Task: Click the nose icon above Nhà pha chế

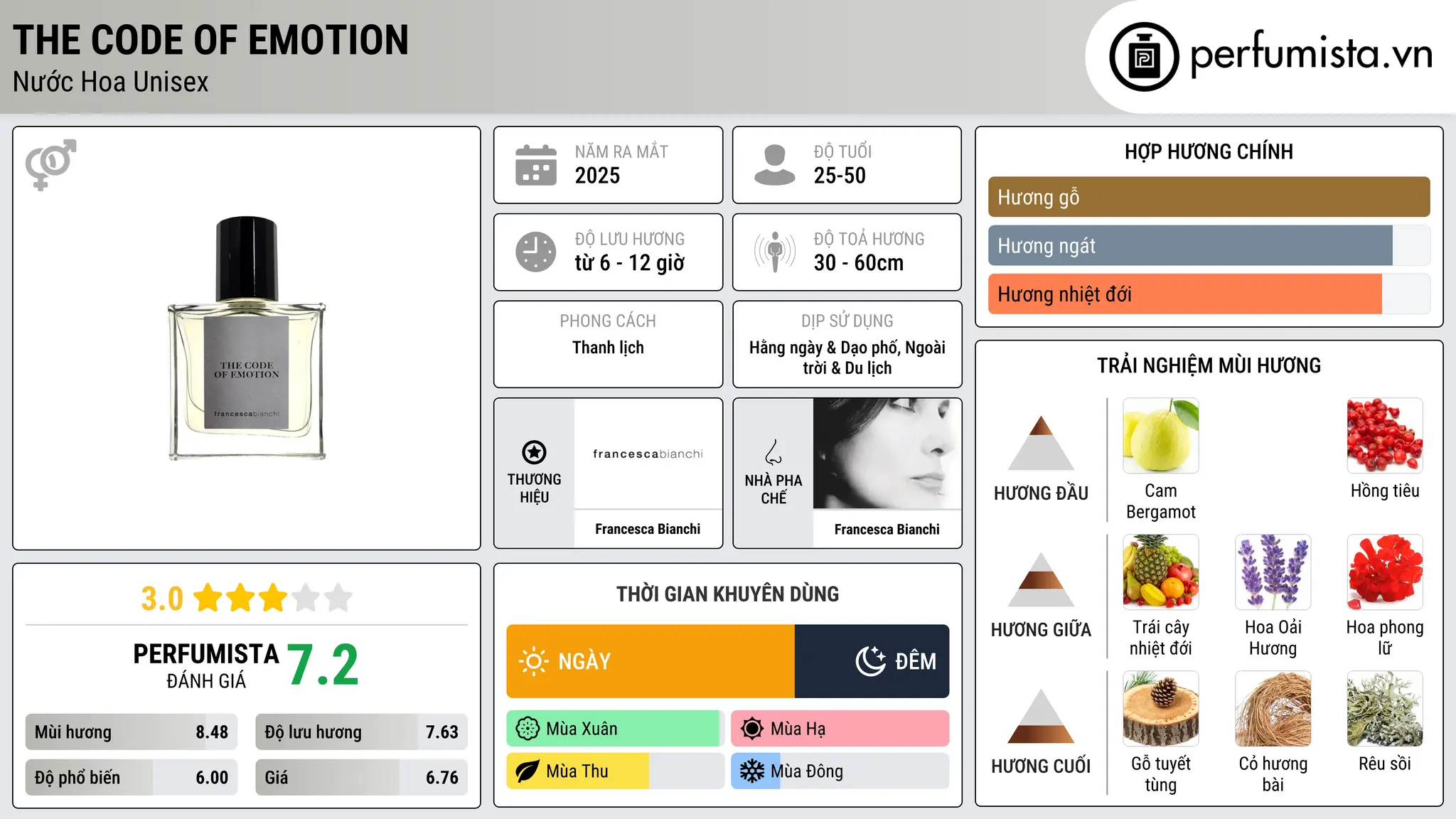Action: (773, 452)
